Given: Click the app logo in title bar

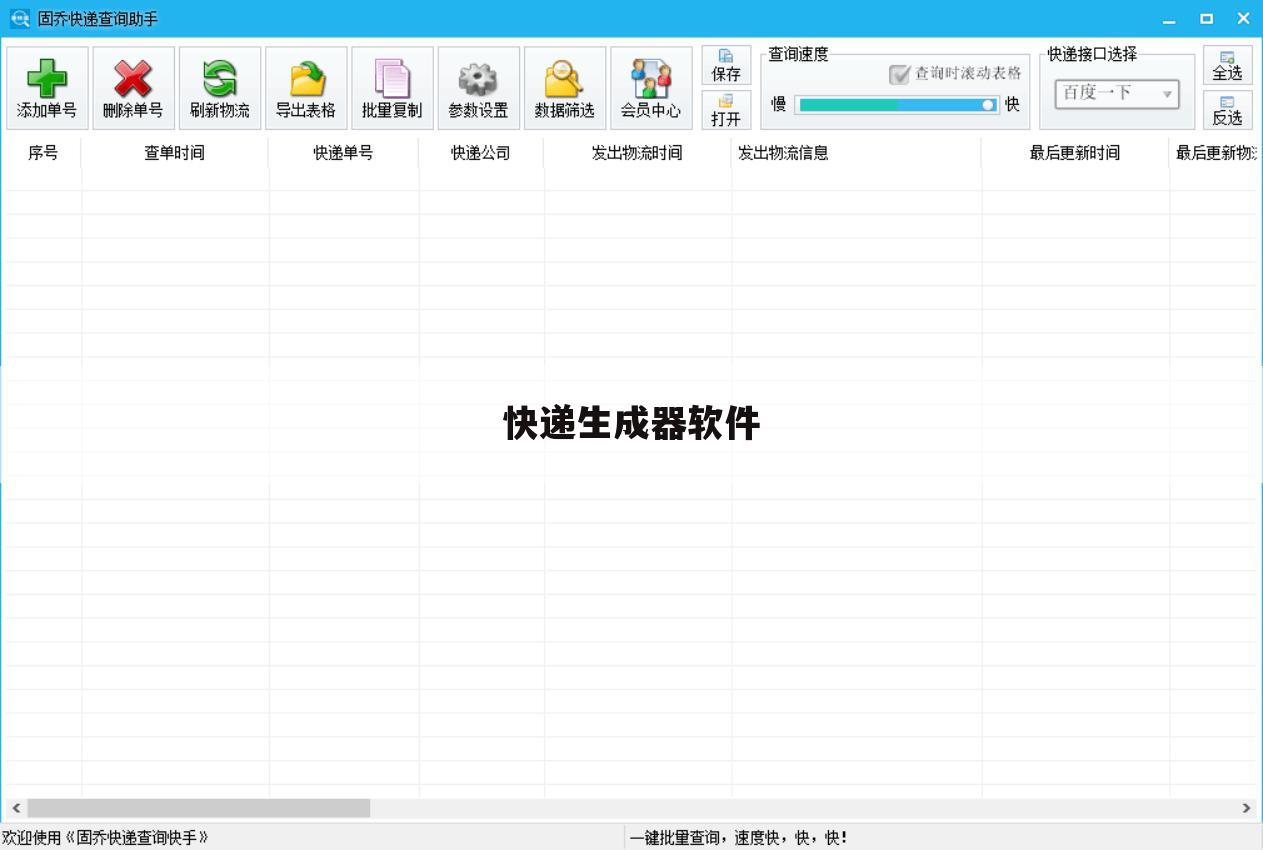Looking at the screenshot, I should click(19, 18).
